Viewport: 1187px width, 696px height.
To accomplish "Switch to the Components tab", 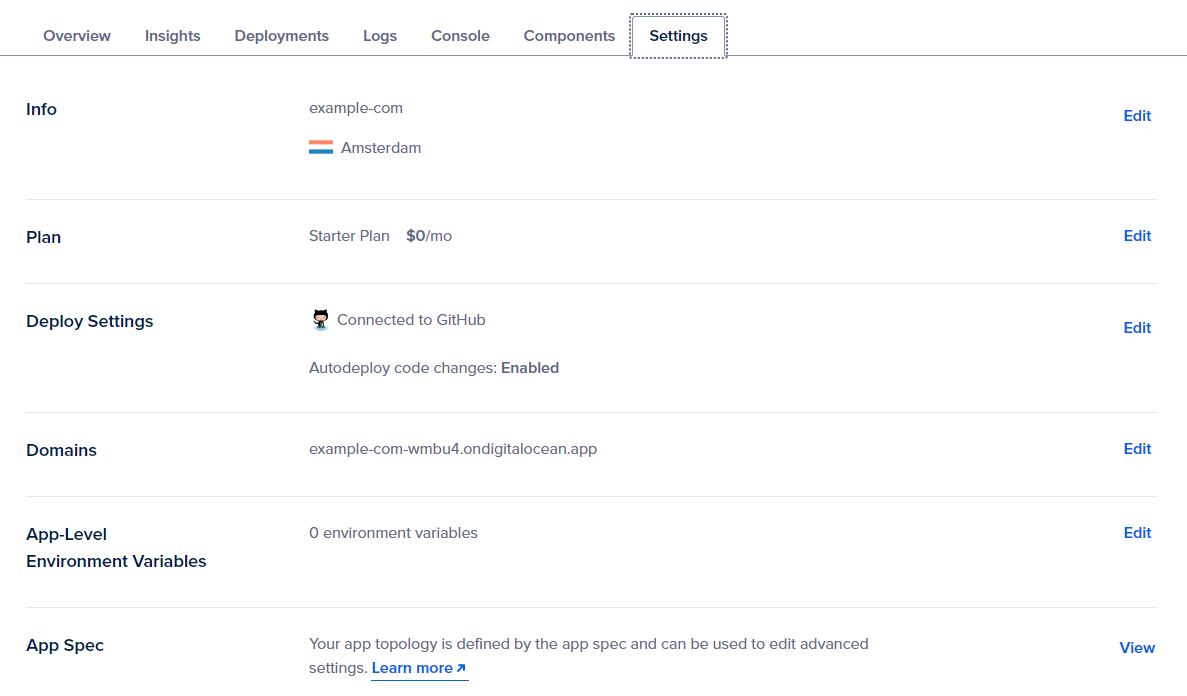I will point(569,36).
